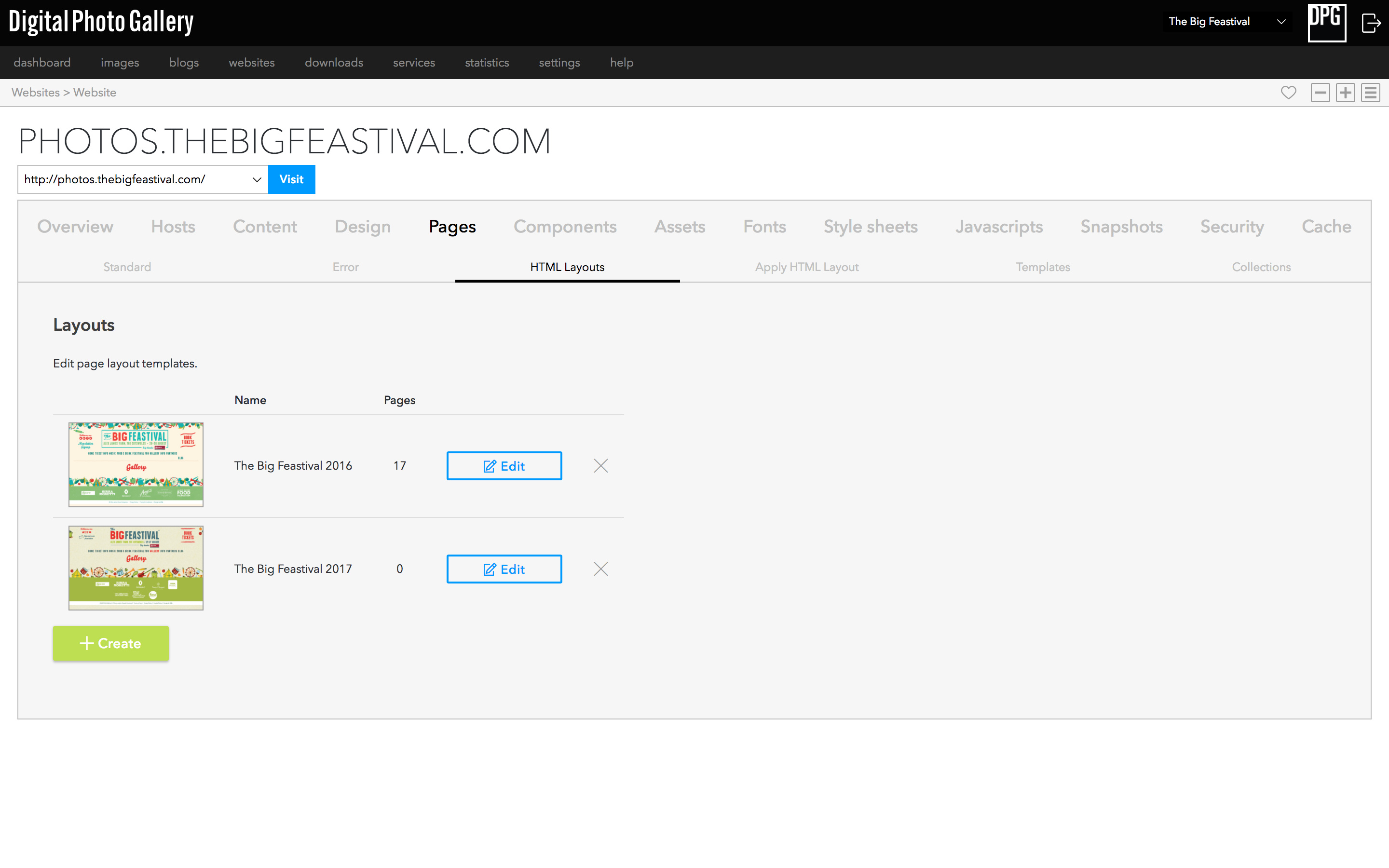Click the logout icon in the header

tap(1371, 23)
